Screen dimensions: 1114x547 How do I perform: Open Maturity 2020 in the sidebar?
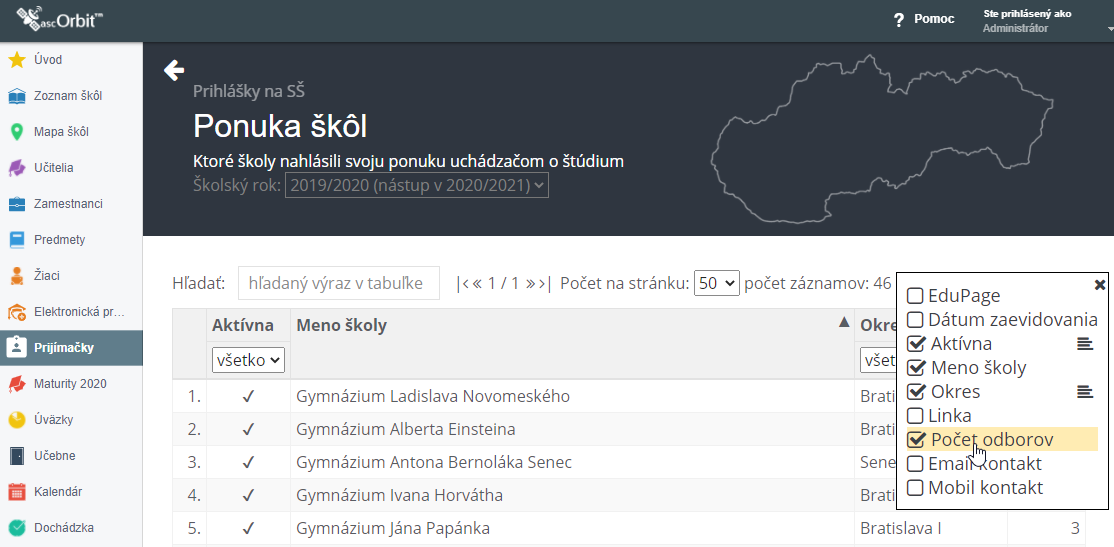click(x=70, y=384)
